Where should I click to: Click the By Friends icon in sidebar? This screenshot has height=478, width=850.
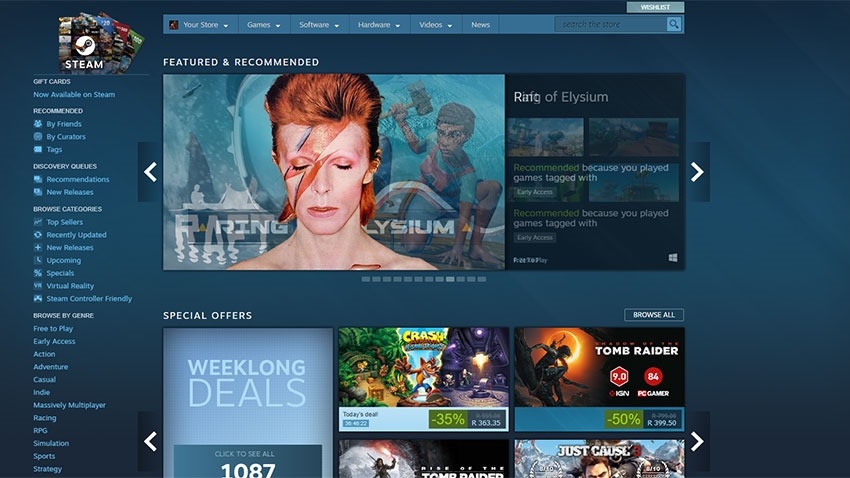click(38, 124)
